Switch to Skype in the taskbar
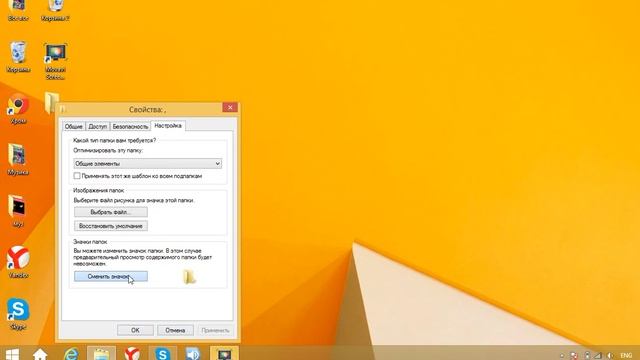The width and height of the screenshot is (640, 360). pos(162,353)
